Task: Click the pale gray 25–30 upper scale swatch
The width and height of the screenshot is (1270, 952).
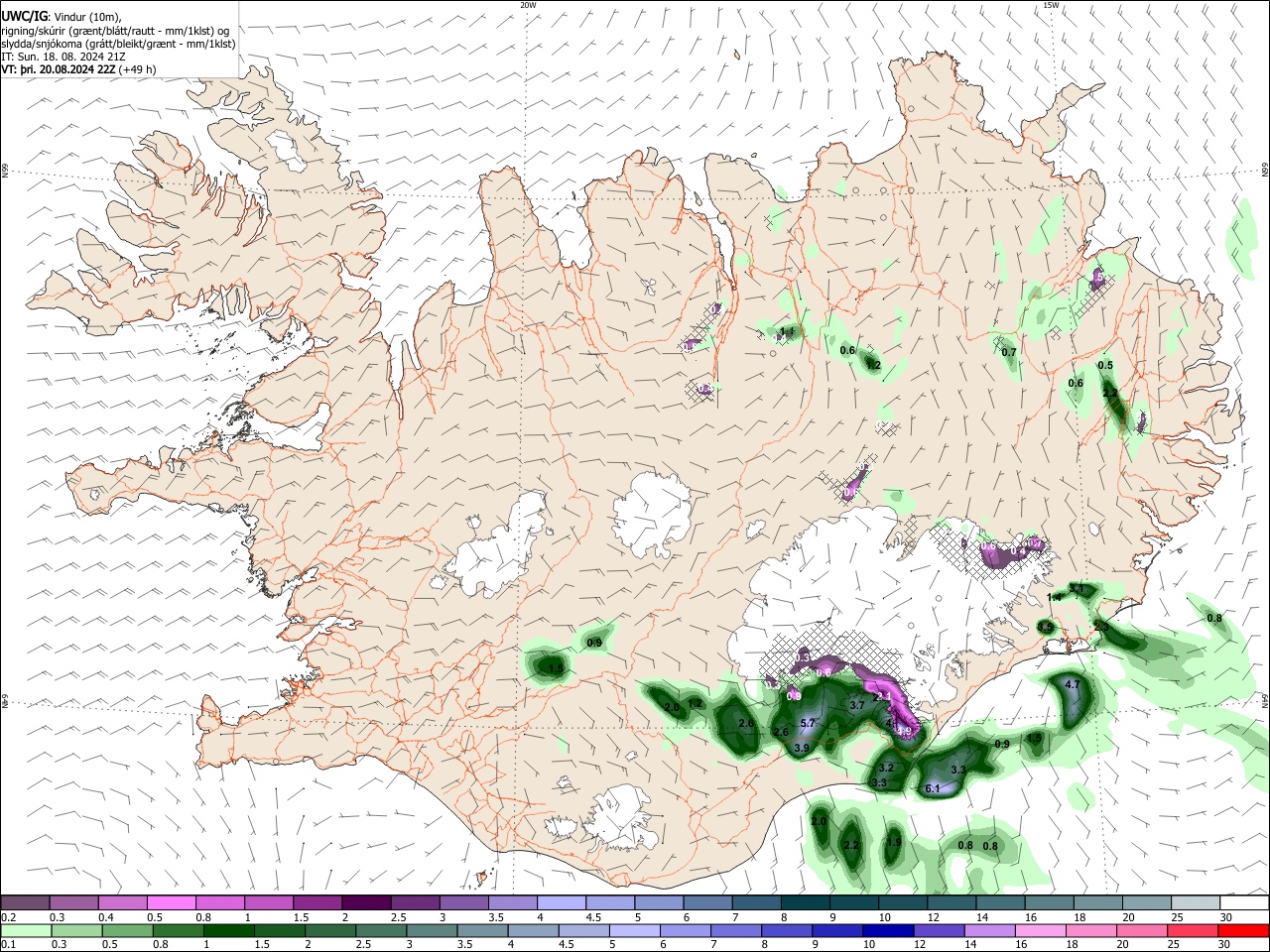Action: pyautogui.click(x=1196, y=902)
